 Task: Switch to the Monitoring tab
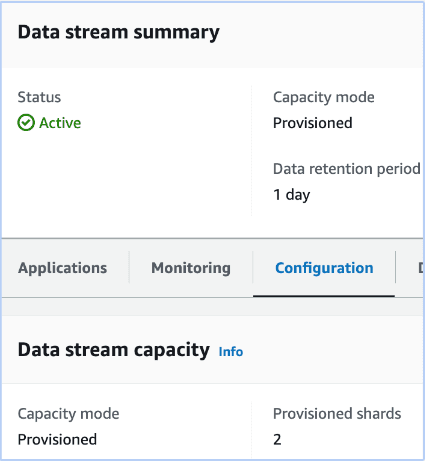[x=191, y=268]
